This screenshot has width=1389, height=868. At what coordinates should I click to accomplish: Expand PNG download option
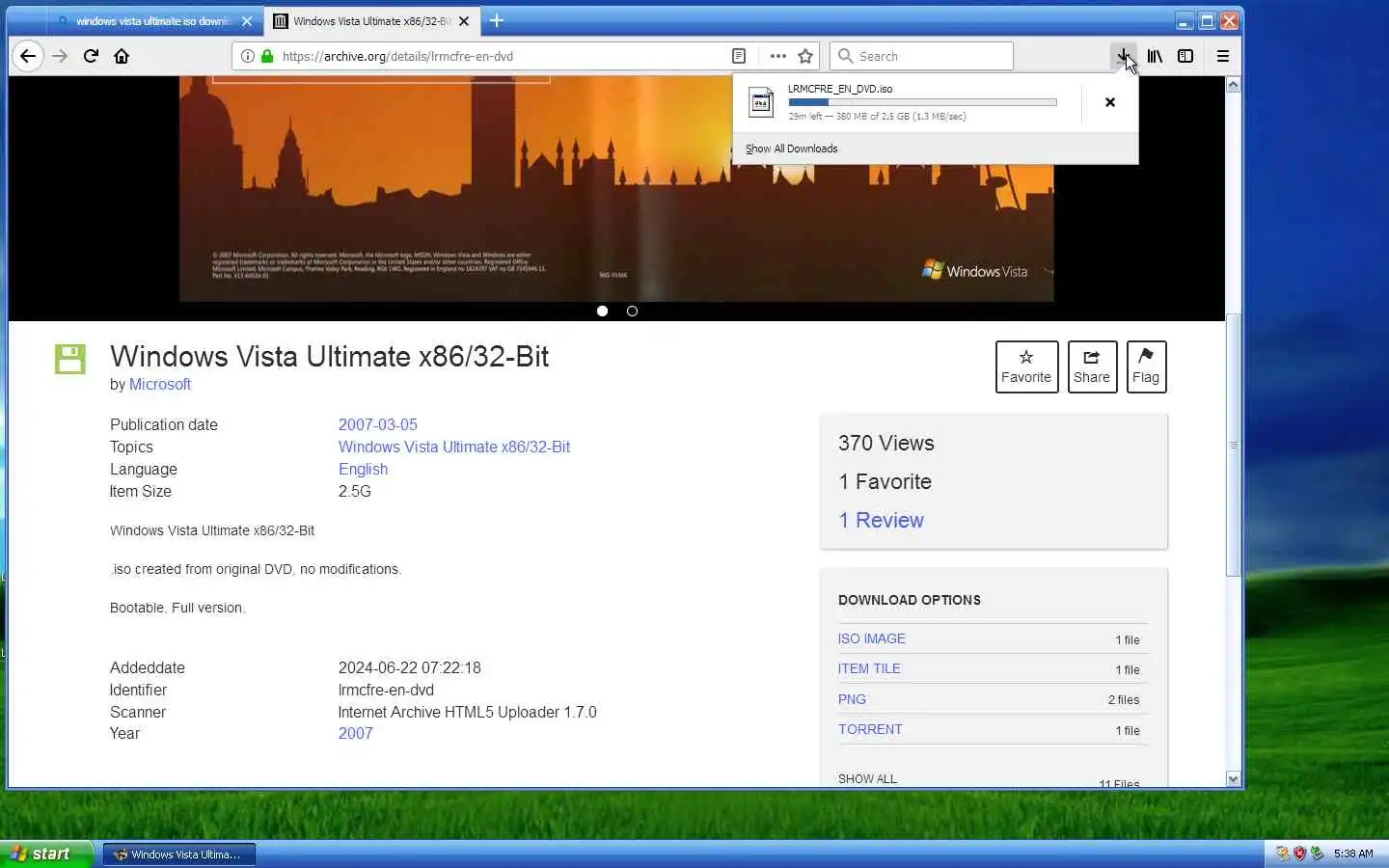(x=852, y=699)
